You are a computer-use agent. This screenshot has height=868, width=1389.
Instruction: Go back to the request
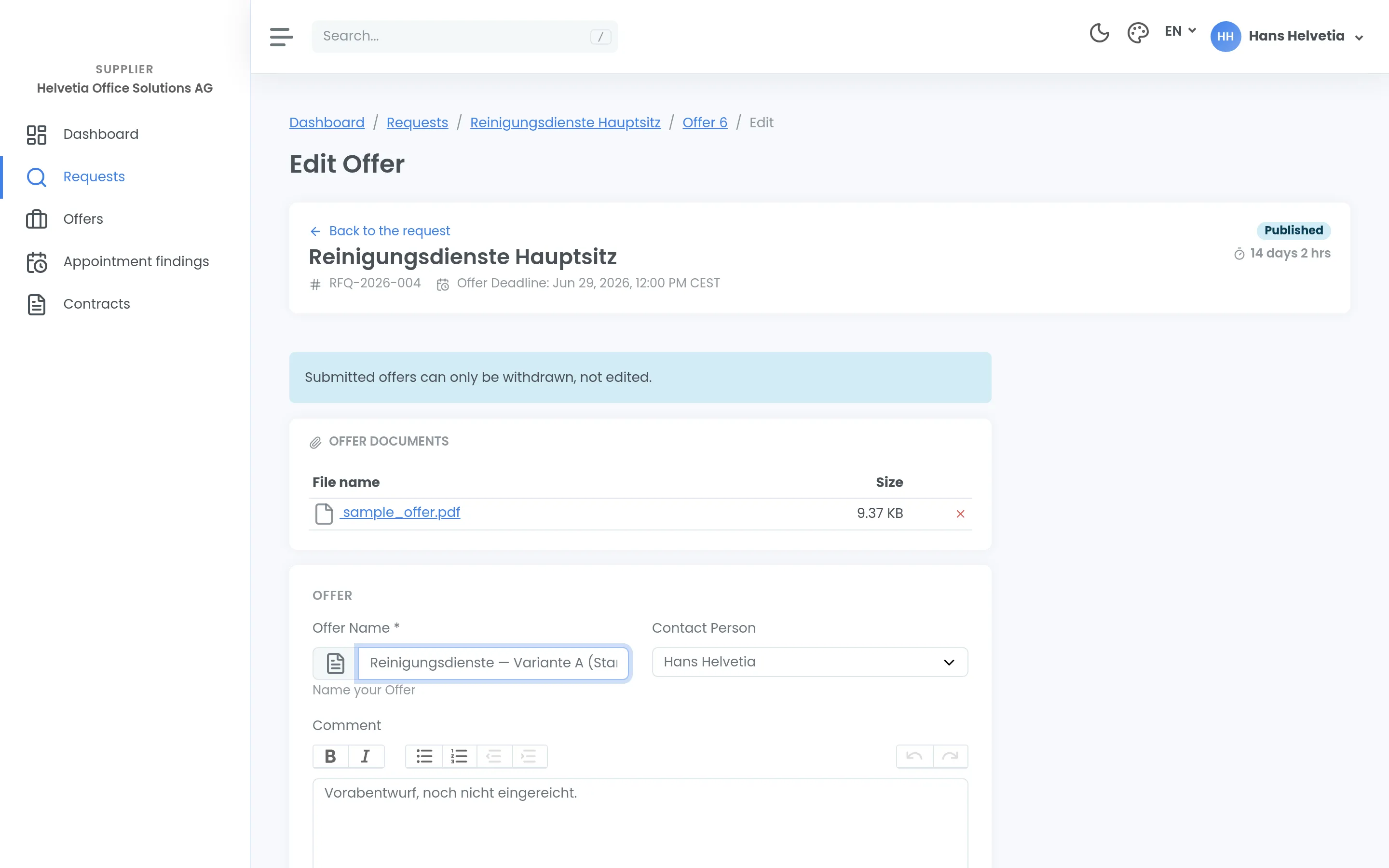coord(380,231)
